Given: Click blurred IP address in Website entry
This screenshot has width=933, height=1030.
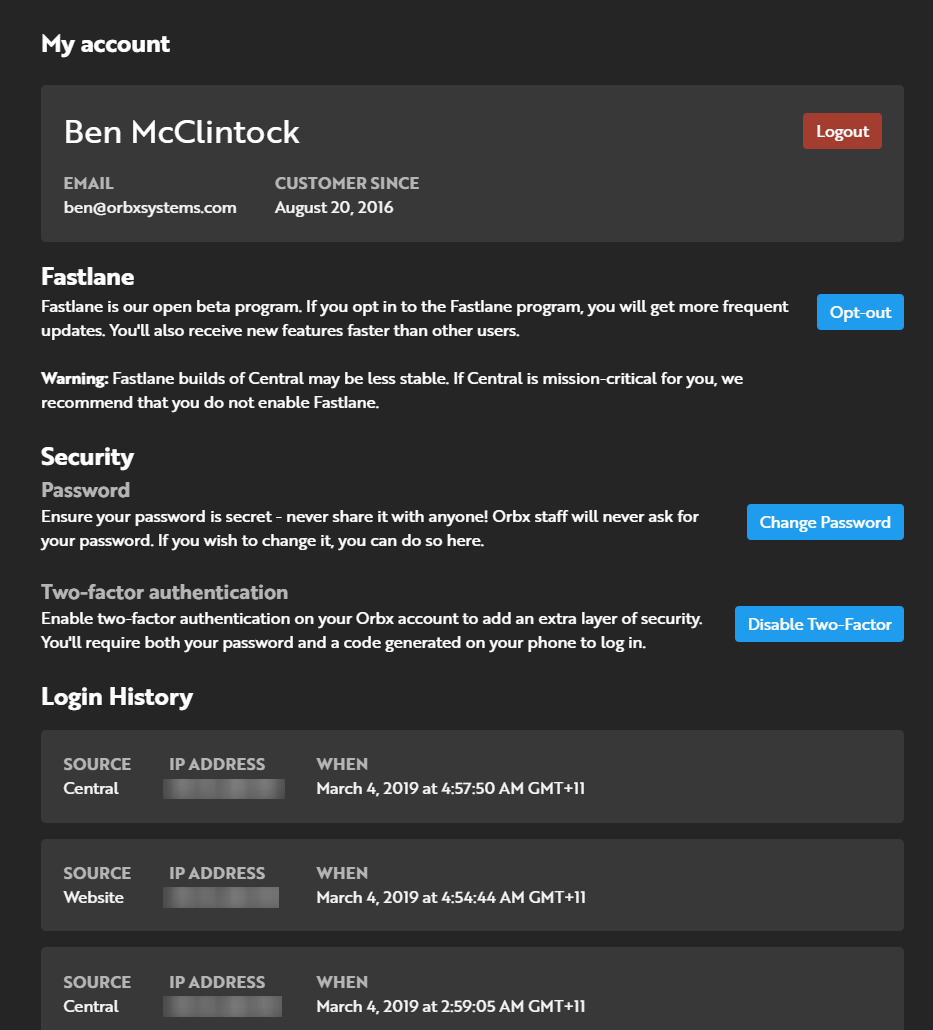Looking at the screenshot, I should coord(221,897).
